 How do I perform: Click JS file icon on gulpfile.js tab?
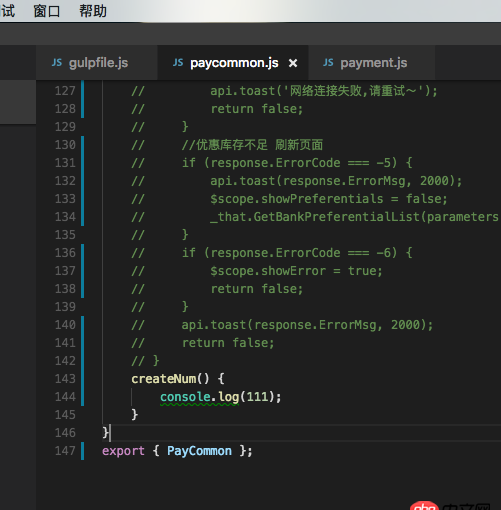(57, 62)
